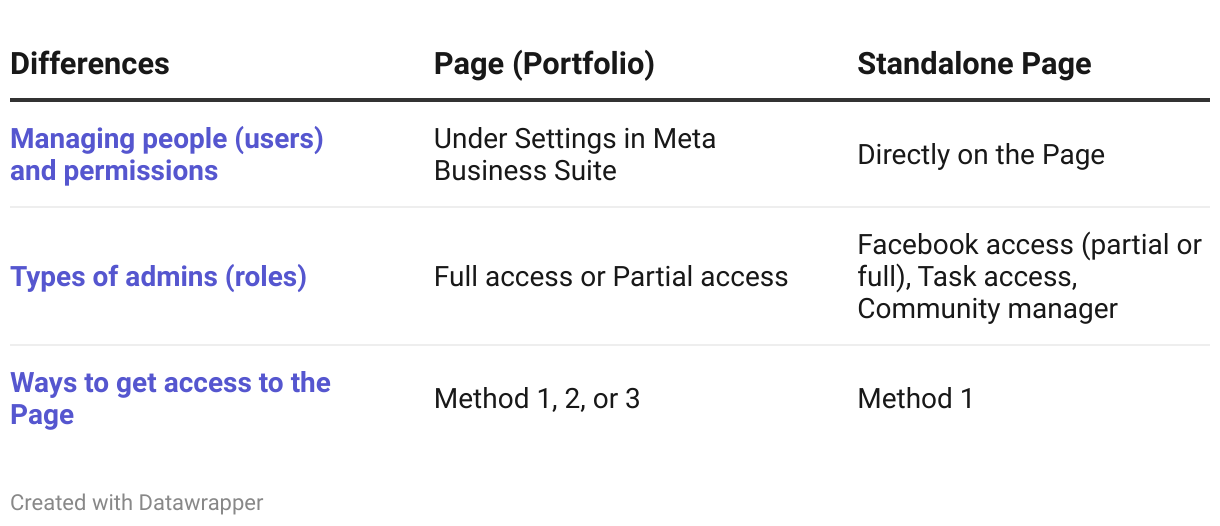Click the 'Facebook access (partial or full)' cell text

[x=1030, y=260]
